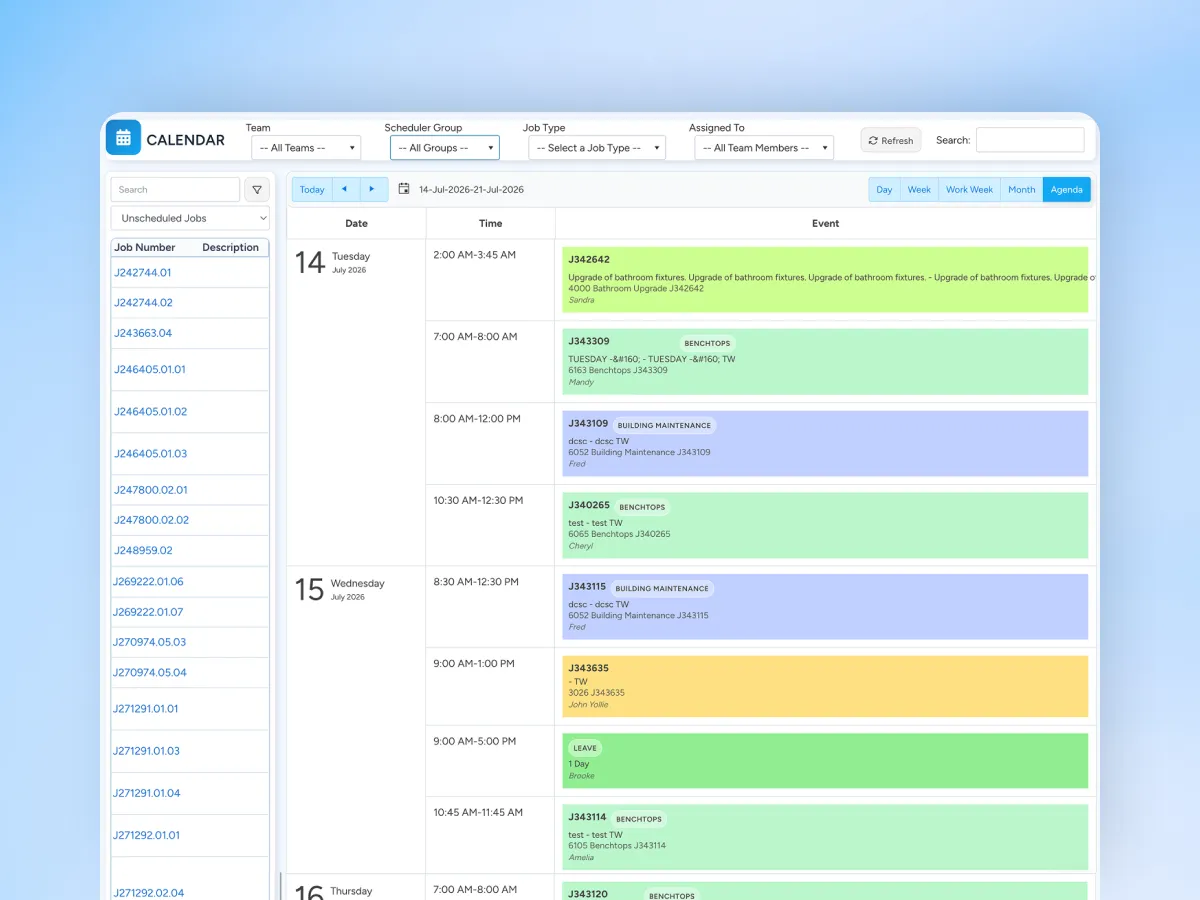This screenshot has height=900, width=1200.
Task: Open job link J271292.02.04
Action: click(x=149, y=892)
